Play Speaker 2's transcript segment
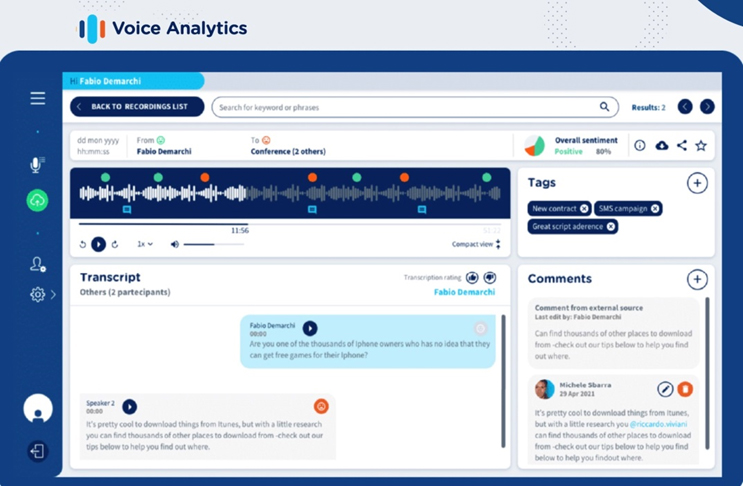Viewport: 743px width, 486px height. click(x=129, y=406)
